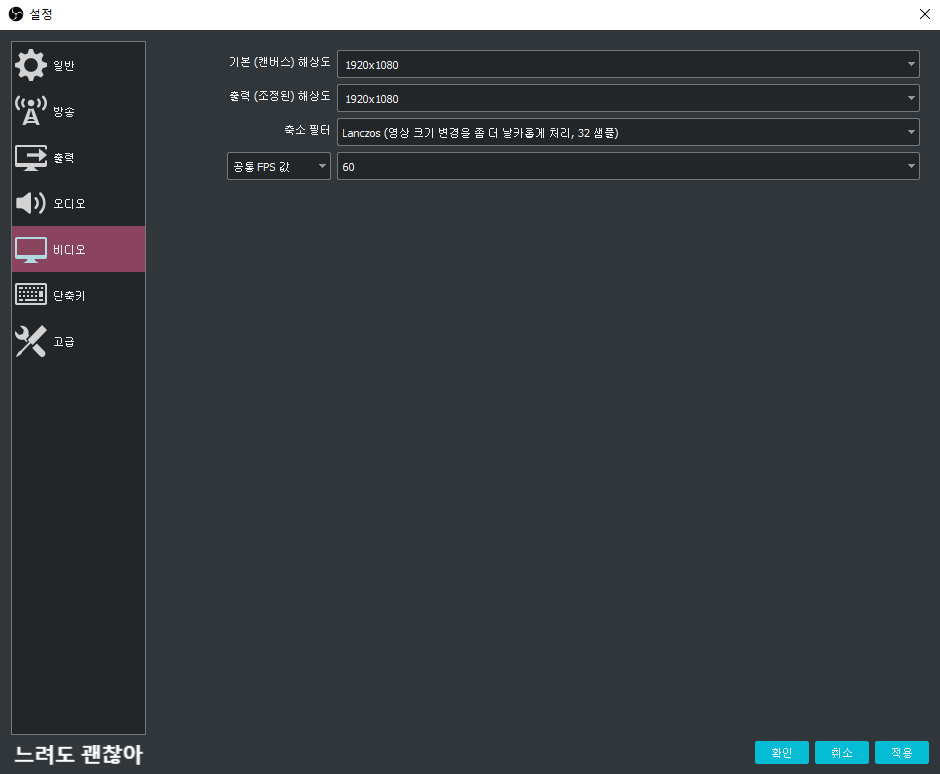
Task: Click the 출력 (조정된) 해상도 label
Action: pyautogui.click(x=279, y=96)
